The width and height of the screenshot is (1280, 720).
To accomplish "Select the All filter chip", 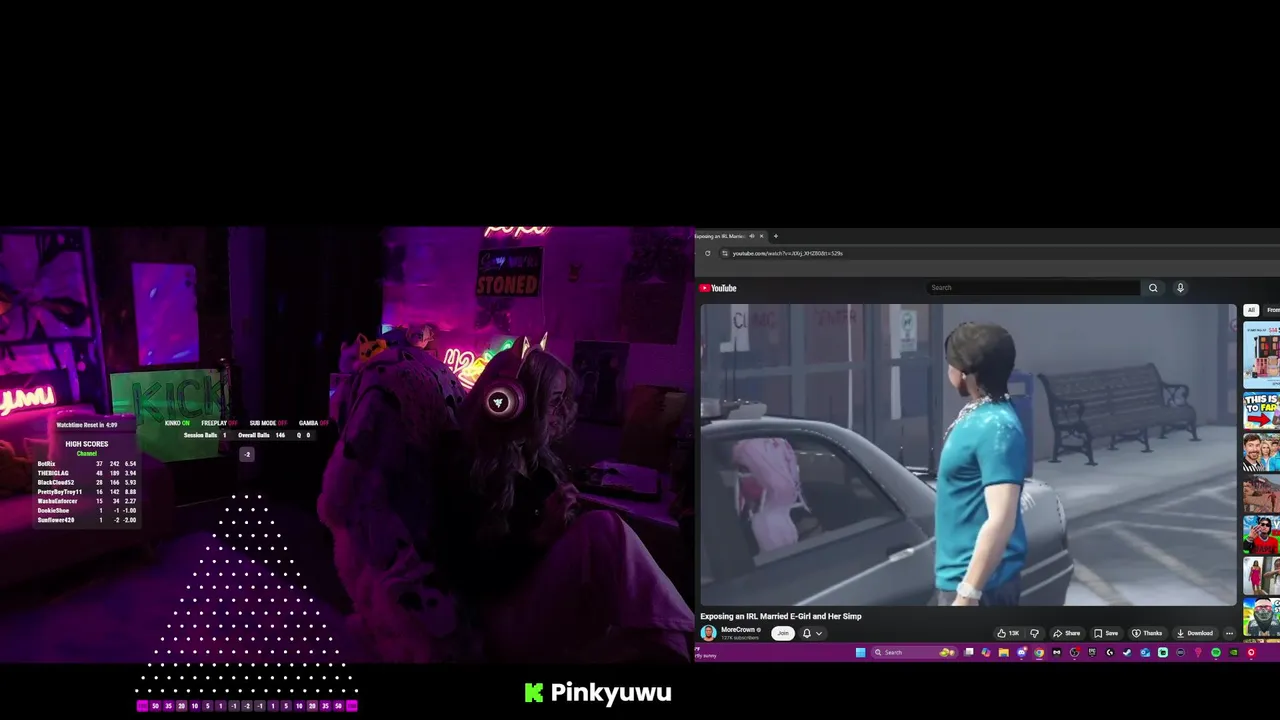I will click(1250, 310).
